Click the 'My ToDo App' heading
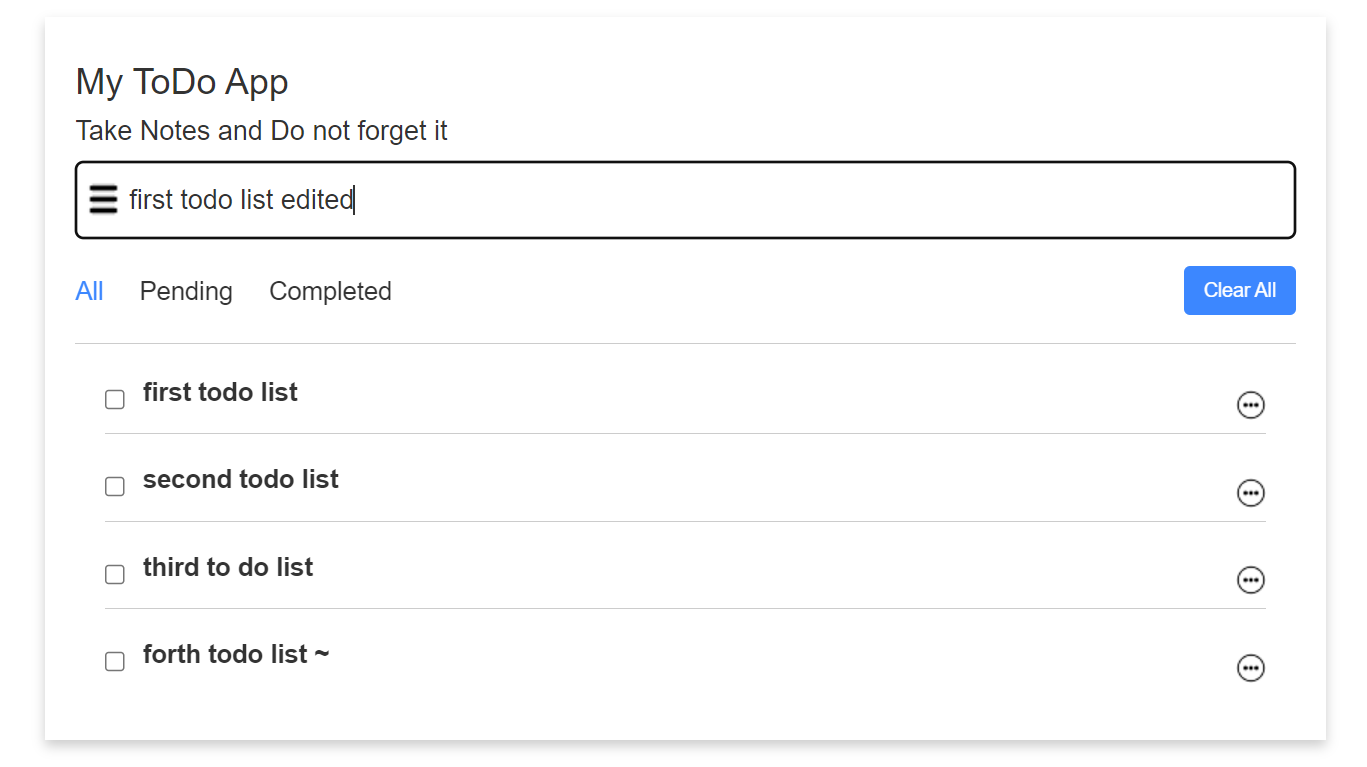The image size is (1367, 767). tap(182, 81)
